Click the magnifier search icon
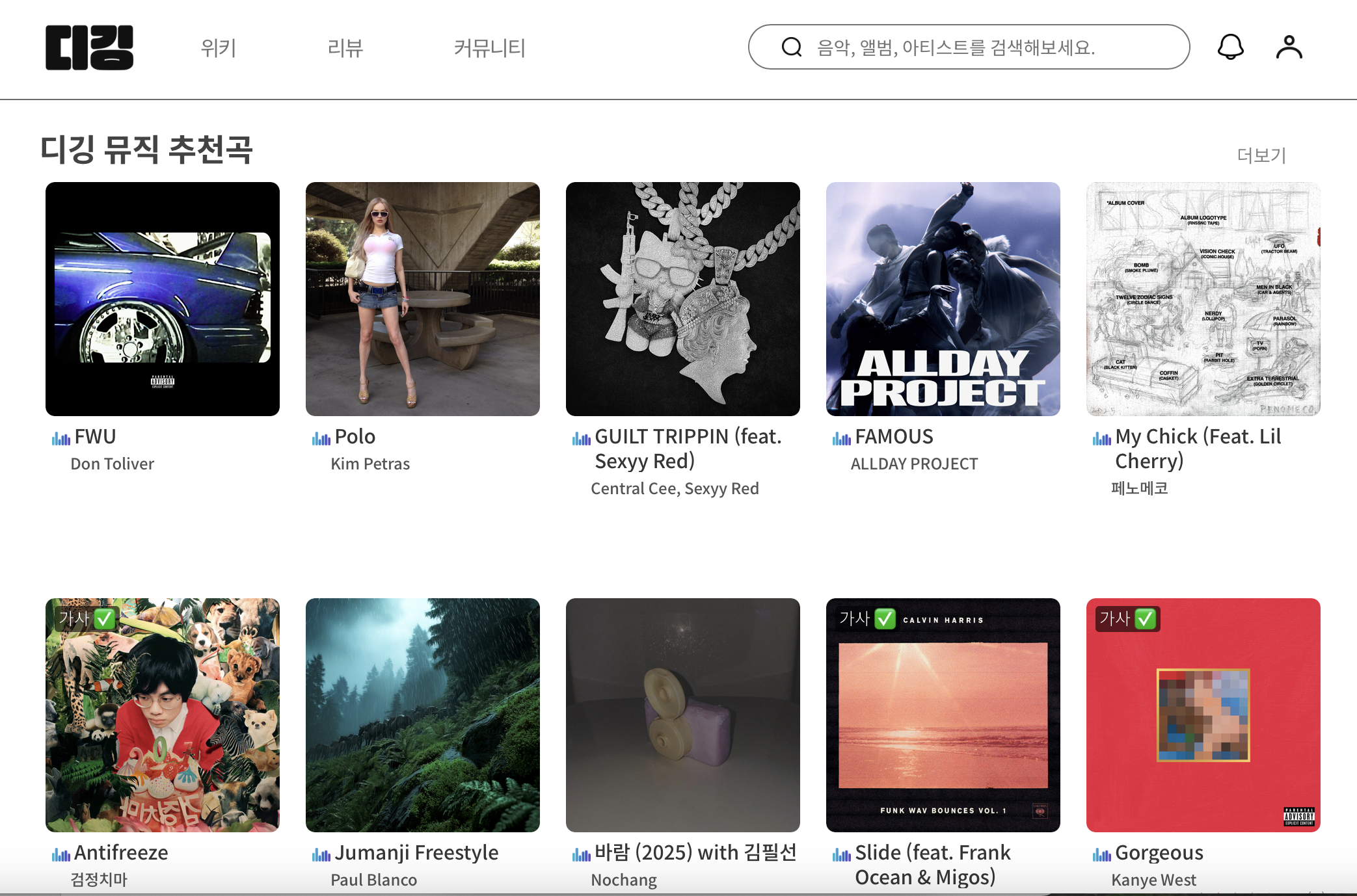This screenshot has height=896, width=1357. 791,47
